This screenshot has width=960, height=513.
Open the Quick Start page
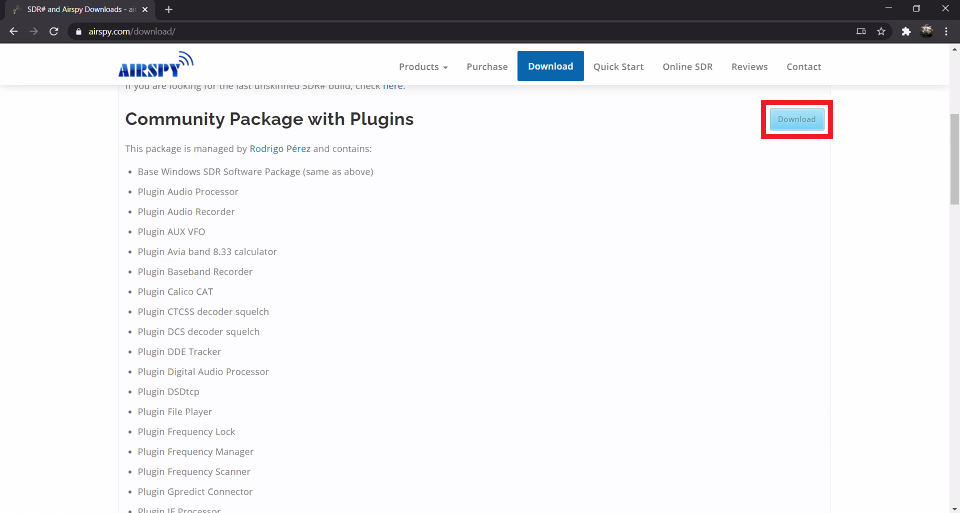tap(618, 67)
